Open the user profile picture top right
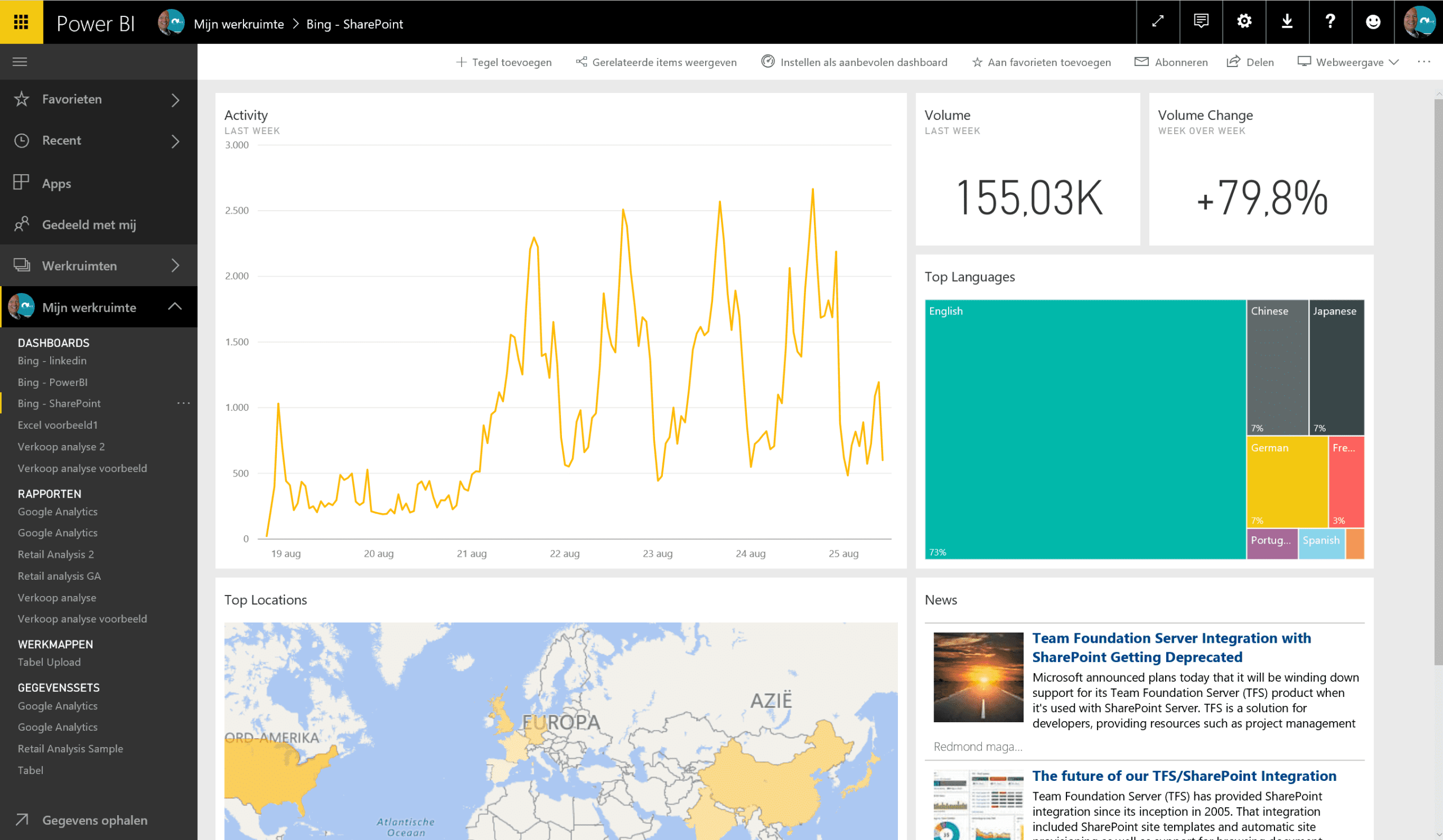 coord(1418,22)
